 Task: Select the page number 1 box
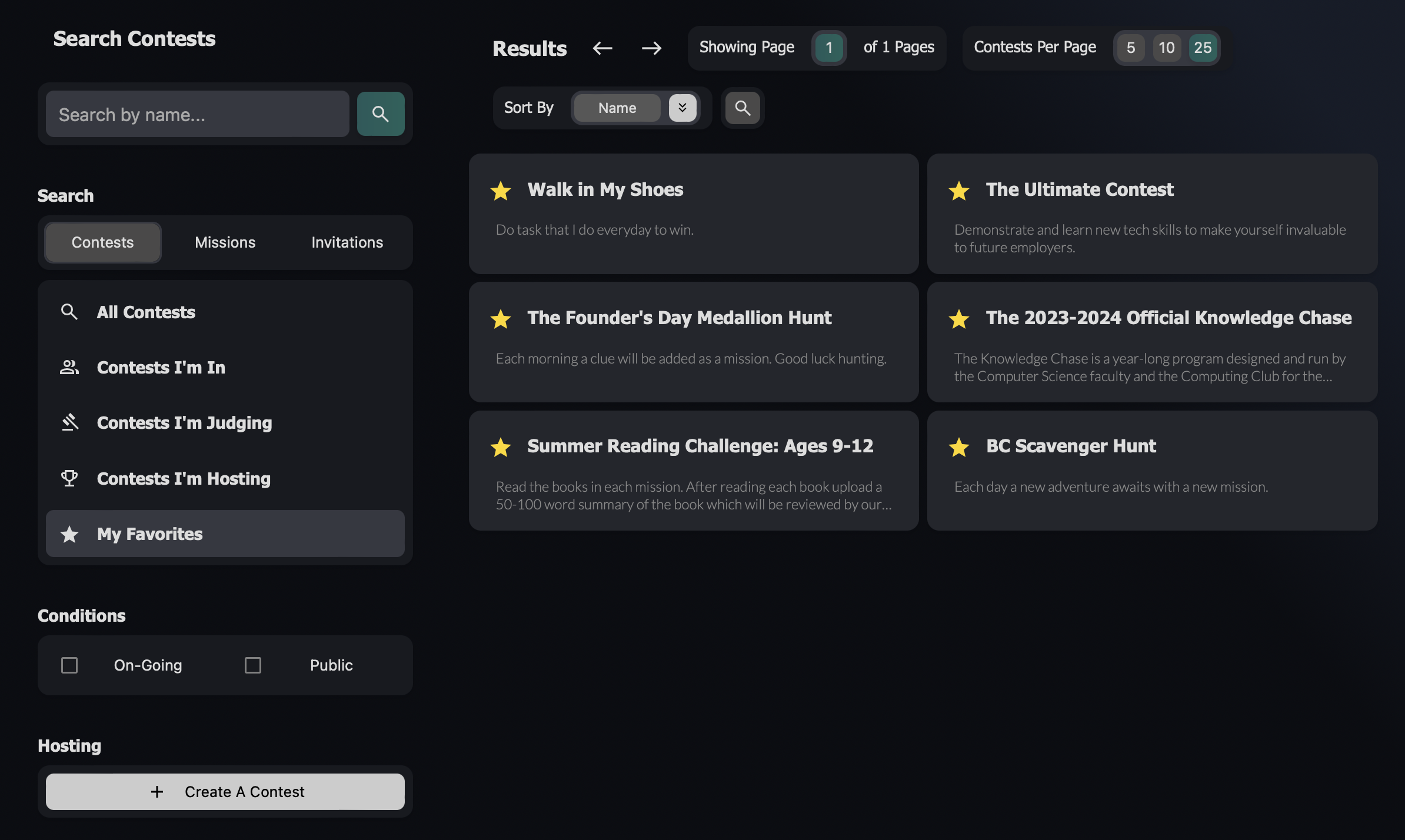829,48
